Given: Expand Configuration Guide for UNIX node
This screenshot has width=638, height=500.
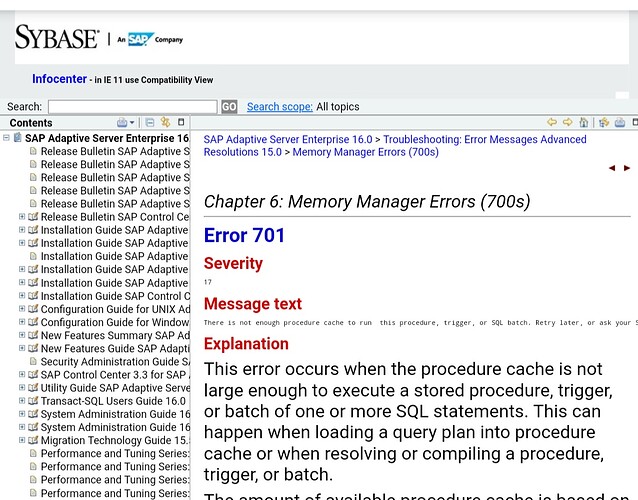Looking at the screenshot, I should click(22, 308).
